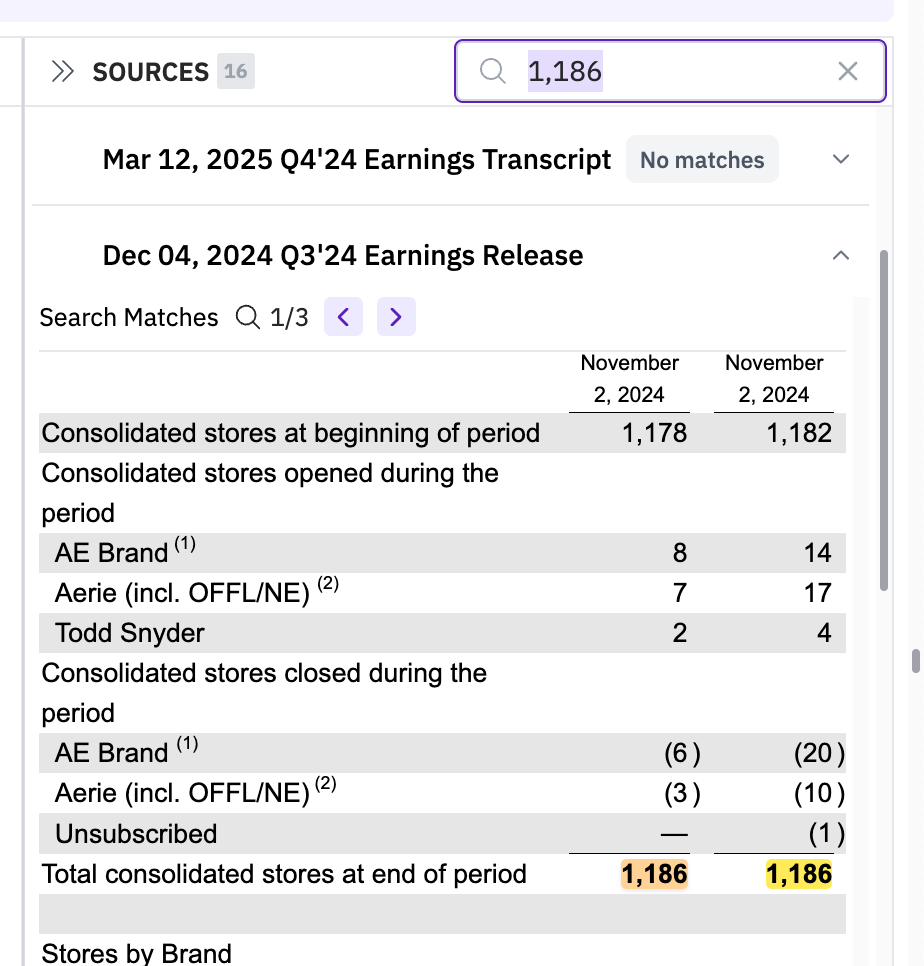
Task: Clear the search field with X icon
Action: [x=847, y=71]
